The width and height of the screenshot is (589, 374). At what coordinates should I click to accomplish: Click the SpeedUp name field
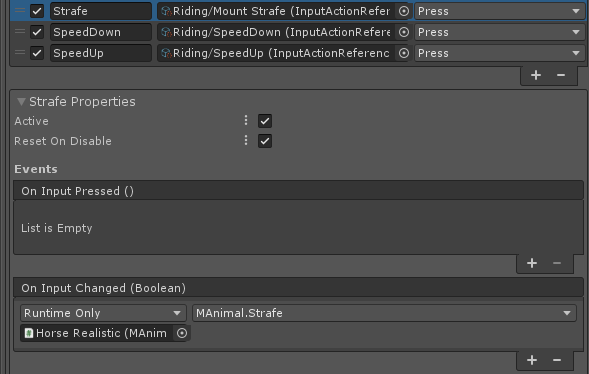click(x=101, y=53)
